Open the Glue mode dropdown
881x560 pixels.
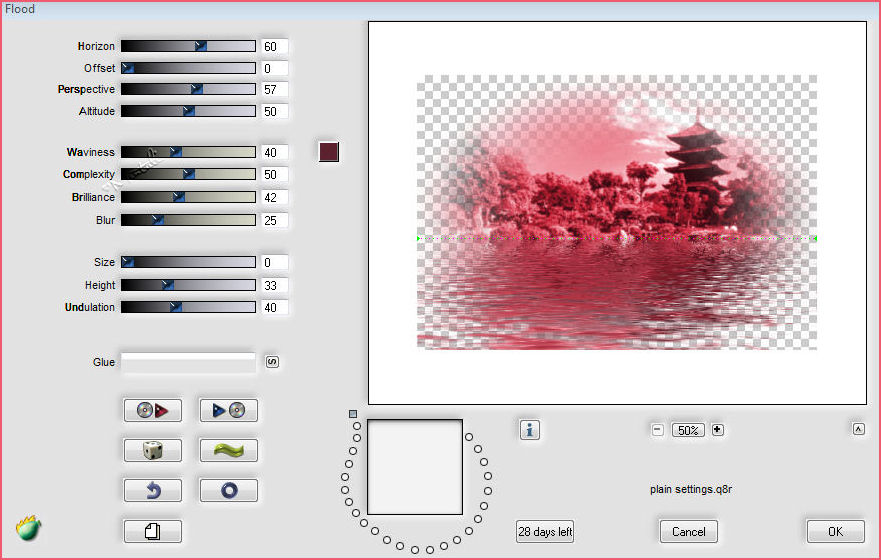click(188, 362)
